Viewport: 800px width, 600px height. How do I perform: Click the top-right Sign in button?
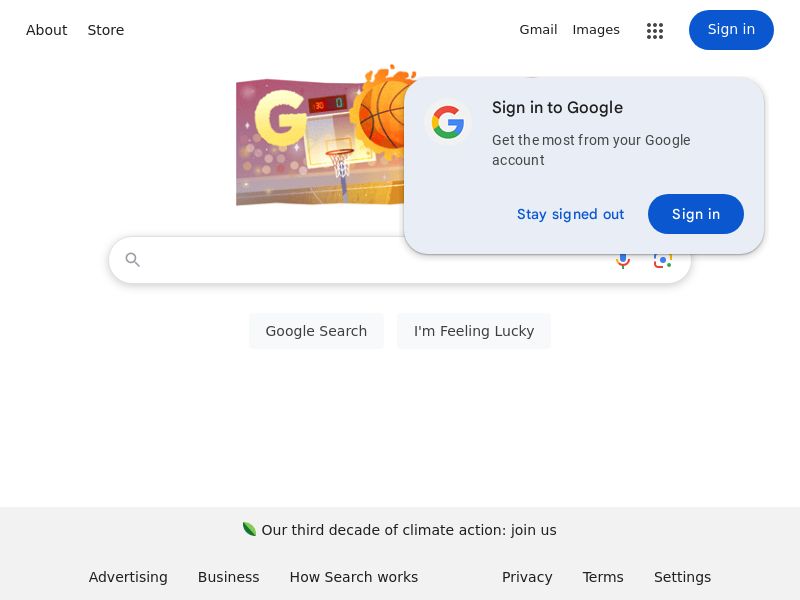(x=731, y=30)
